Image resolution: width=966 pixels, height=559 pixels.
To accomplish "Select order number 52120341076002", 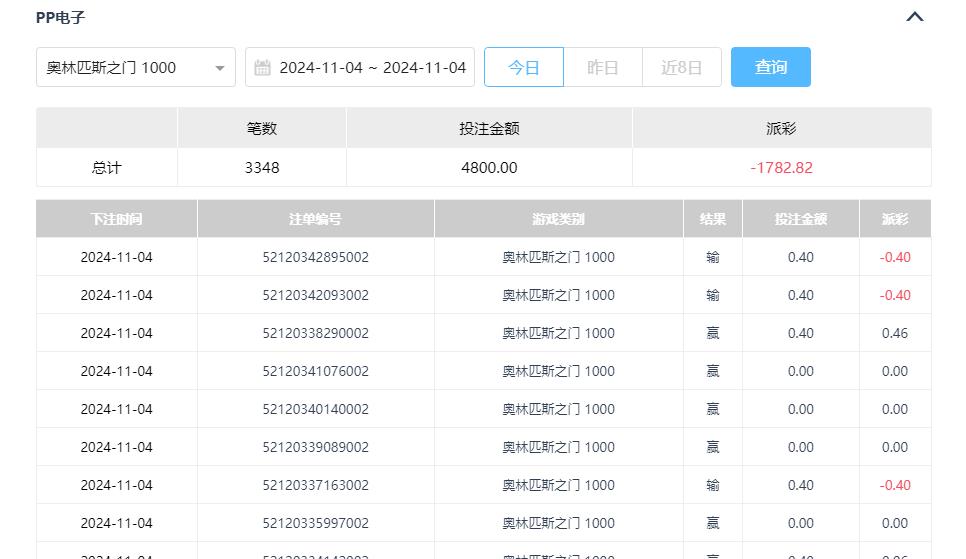I will [315, 371].
